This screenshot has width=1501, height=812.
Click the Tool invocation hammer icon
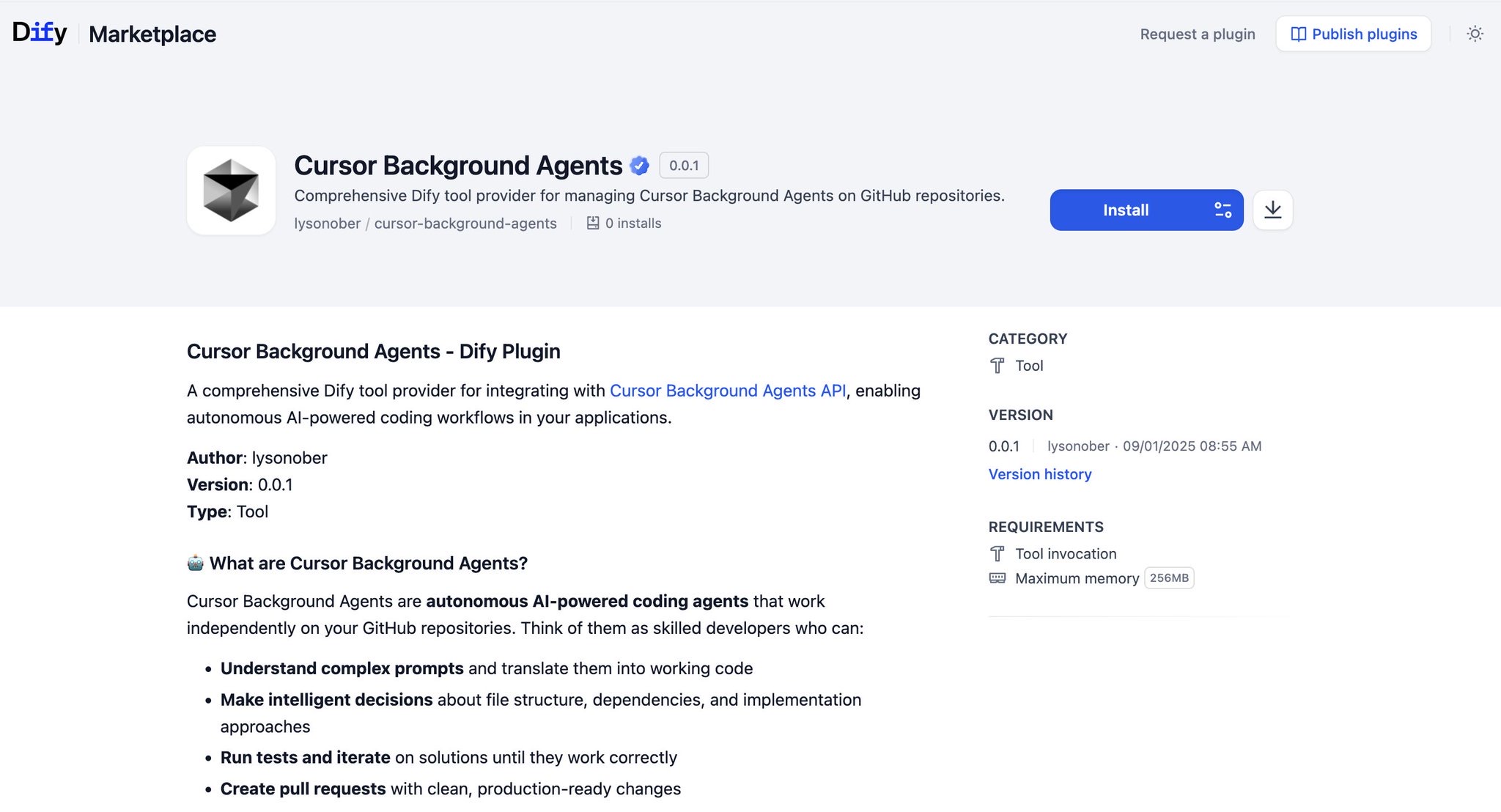(997, 554)
